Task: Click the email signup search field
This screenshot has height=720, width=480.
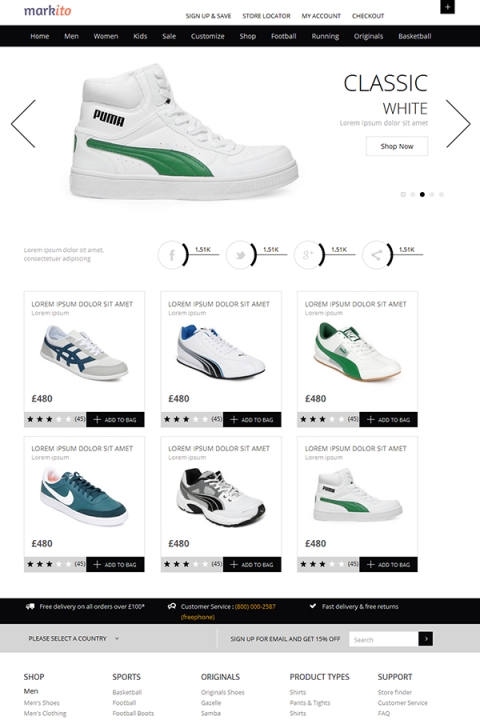Action: click(384, 639)
